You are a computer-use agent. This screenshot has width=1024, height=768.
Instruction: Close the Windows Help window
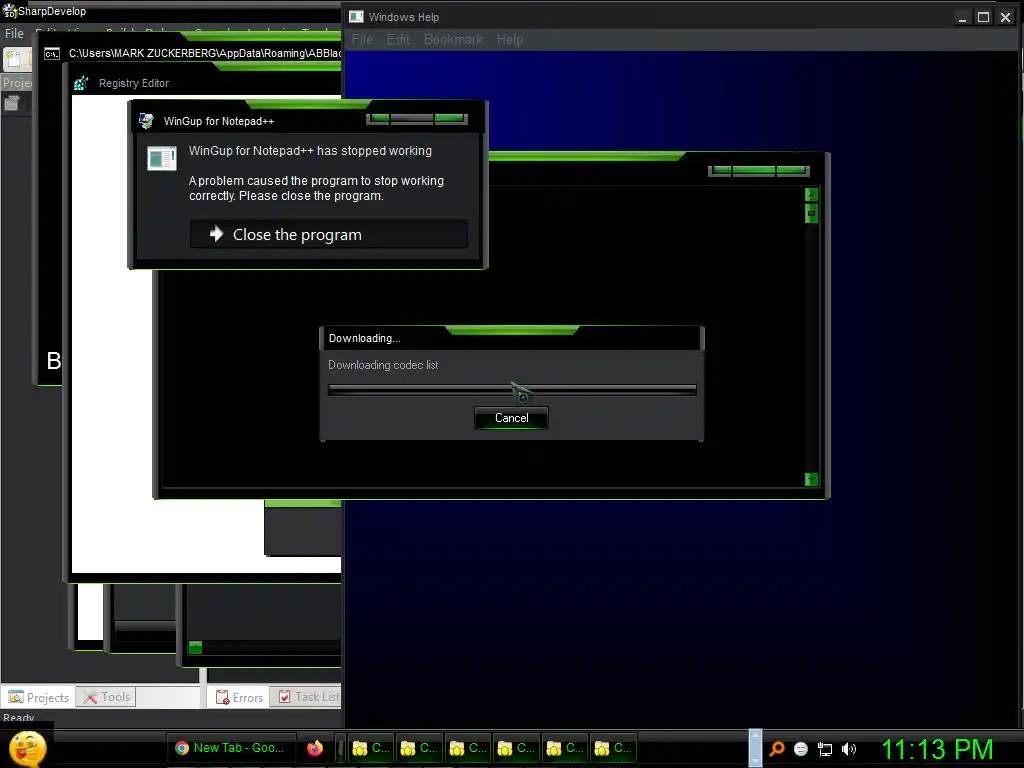tap(1006, 18)
